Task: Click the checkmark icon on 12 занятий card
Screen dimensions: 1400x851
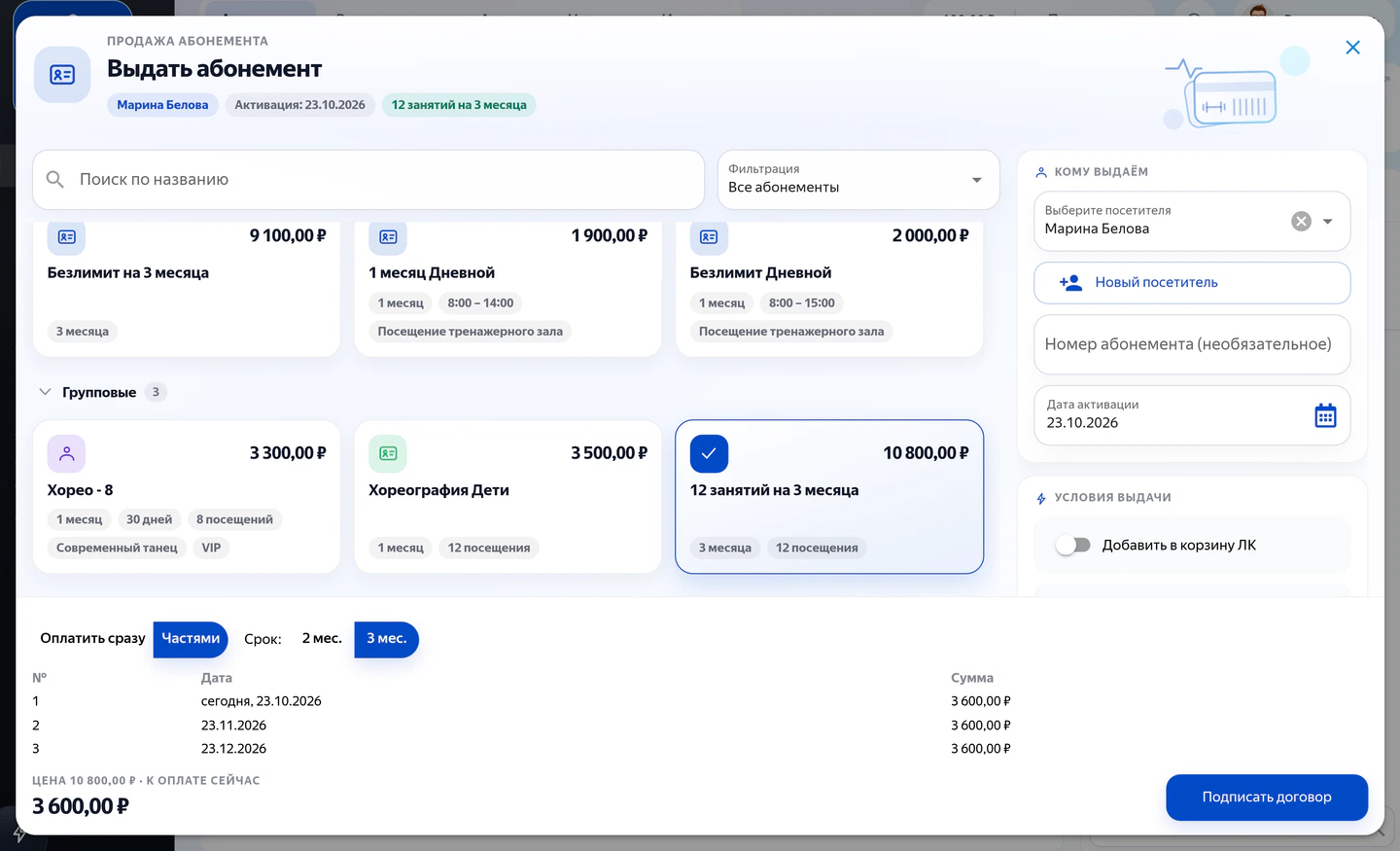Action: [709, 453]
